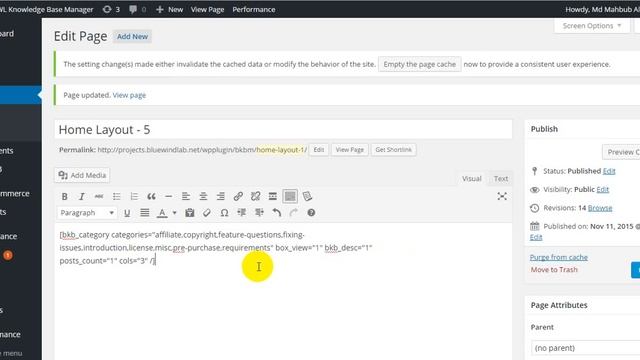
Task: Insert a bulleted list
Action: pos(117,196)
